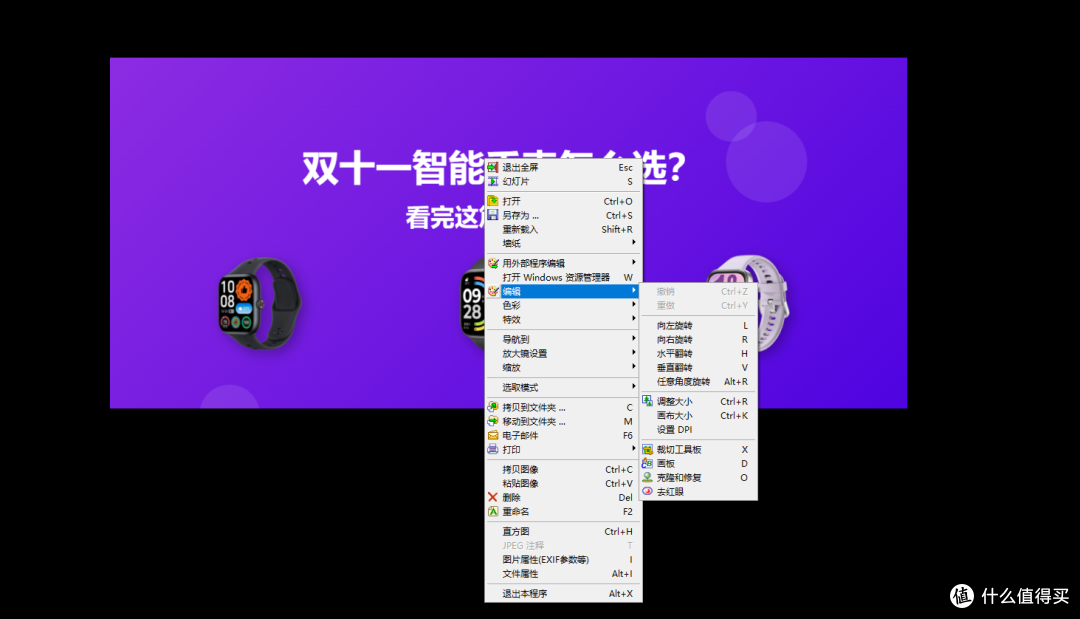Expand the 放大镜设置 magnifier submenu
The height and width of the screenshot is (619, 1080).
click(563, 353)
